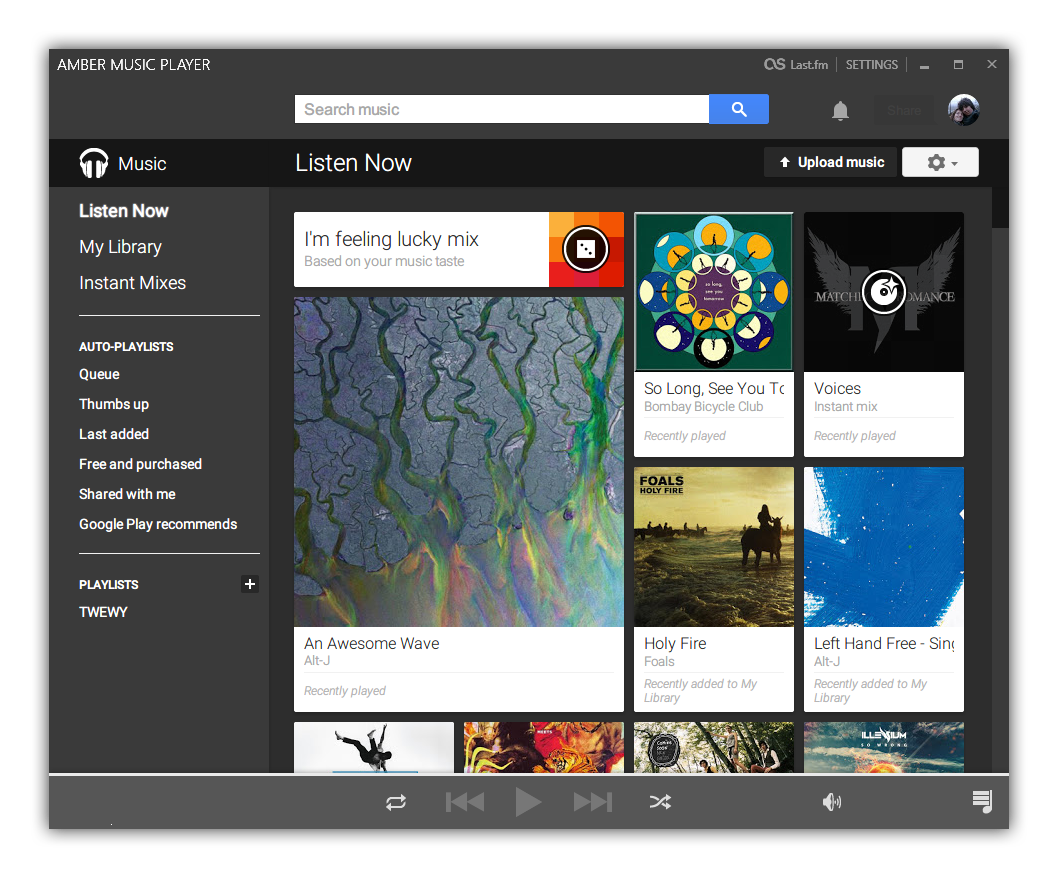Focus the Search music field
Screen dimensions: 1058x878
pyautogui.click(x=501, y=109)
